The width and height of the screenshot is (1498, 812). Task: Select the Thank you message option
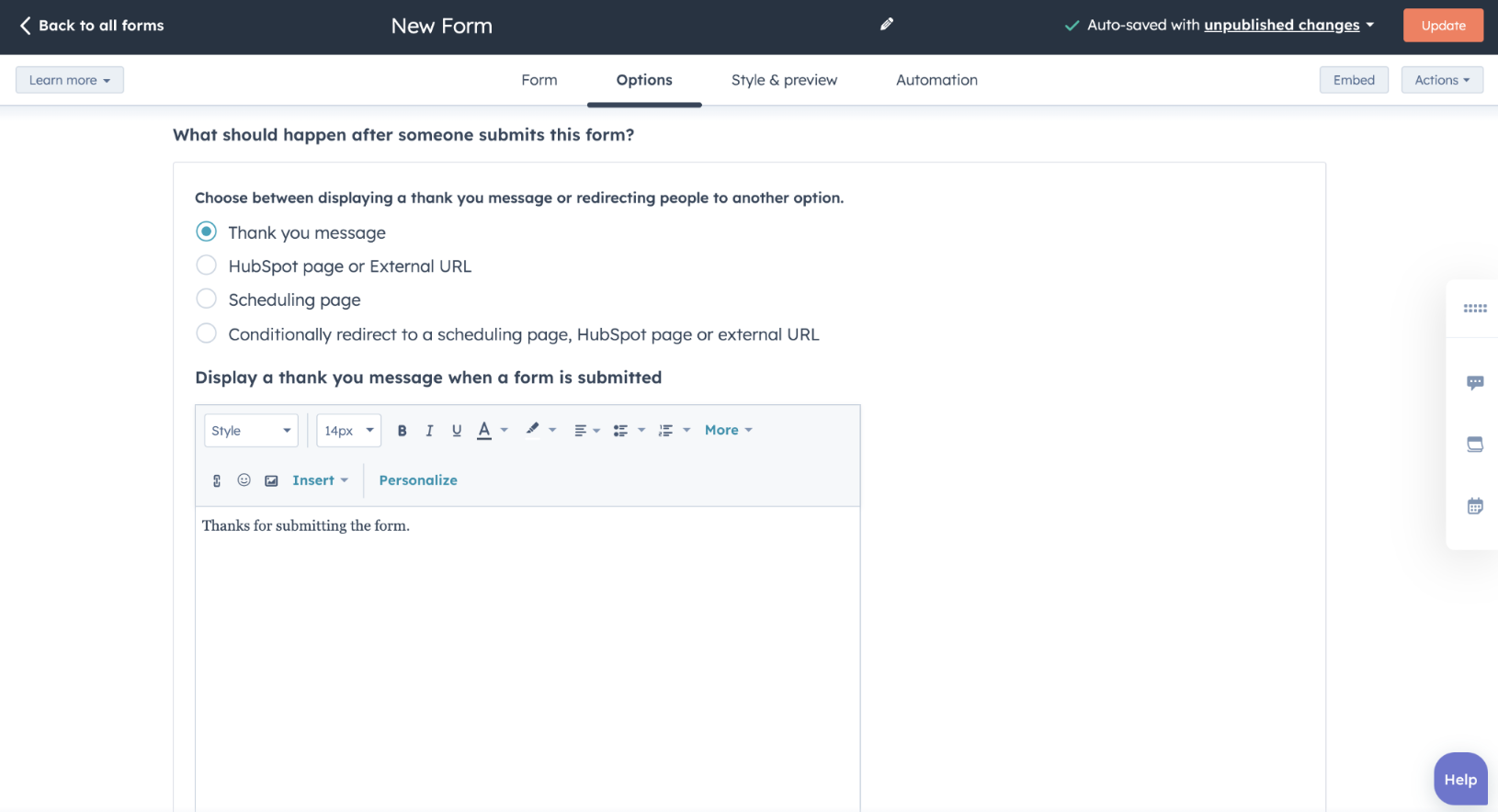[207, 231]
